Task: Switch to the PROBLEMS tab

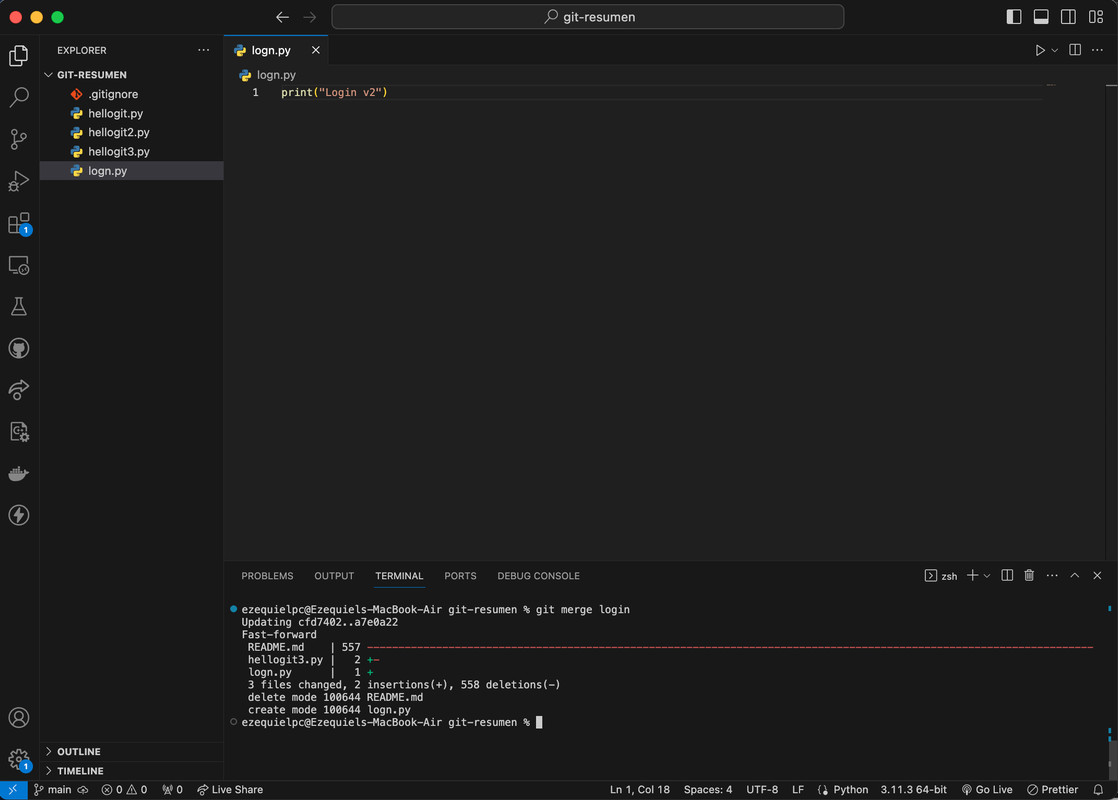Action: pyautogui.click(x=267, y=575)
